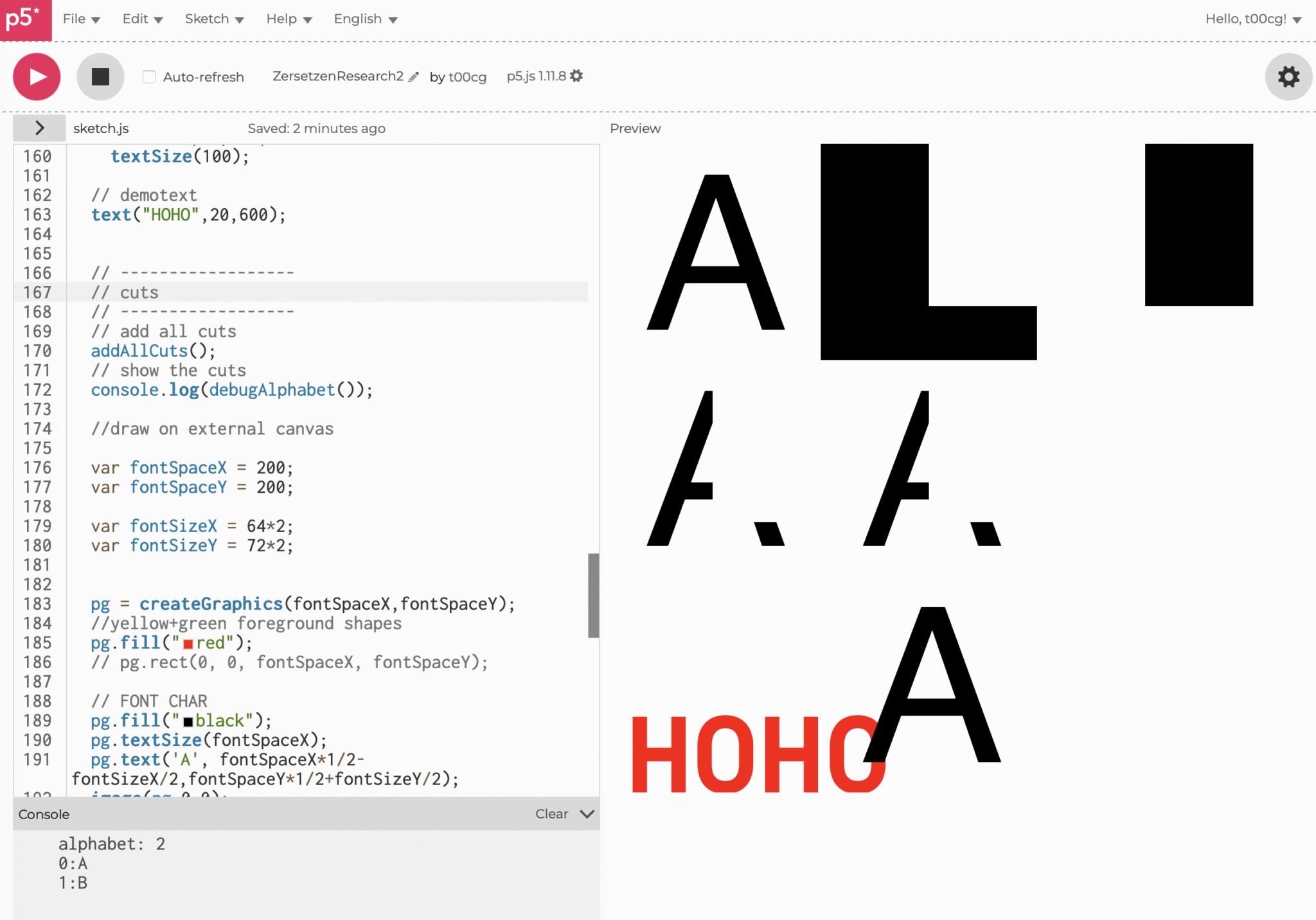Clear the console output
Image resolution: width=1316 pixels, height=920 pixels.
point(551,814)
